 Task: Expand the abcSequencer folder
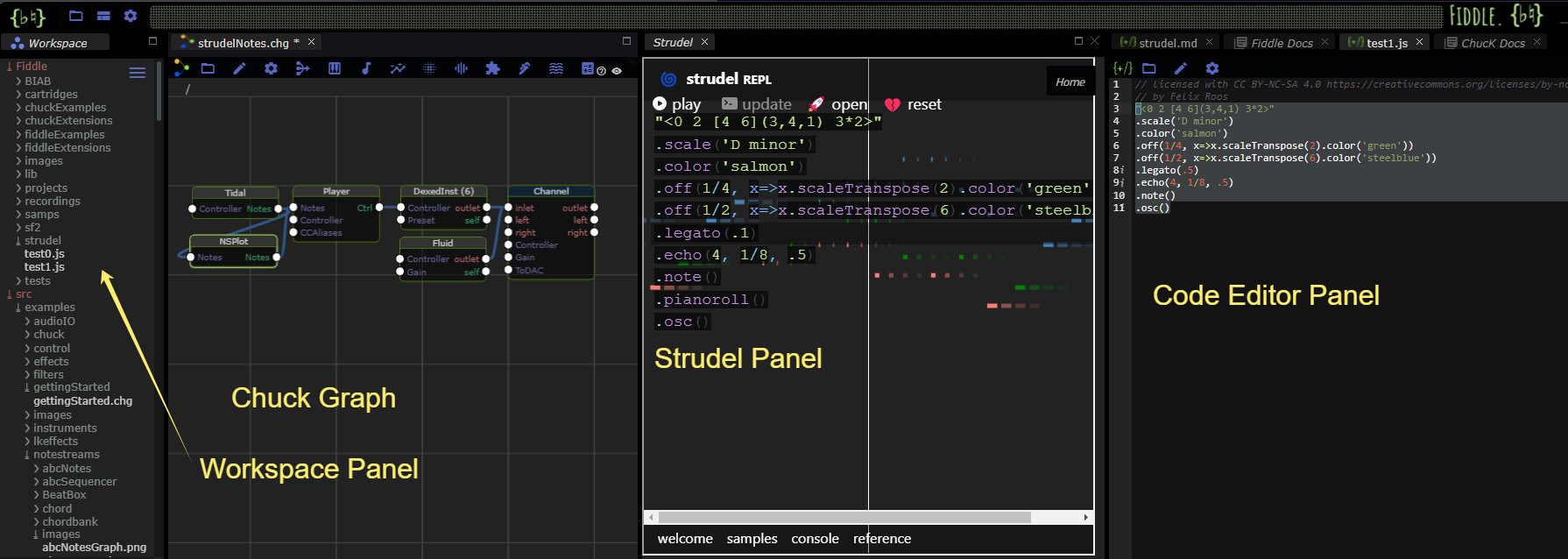click(37, 482)
